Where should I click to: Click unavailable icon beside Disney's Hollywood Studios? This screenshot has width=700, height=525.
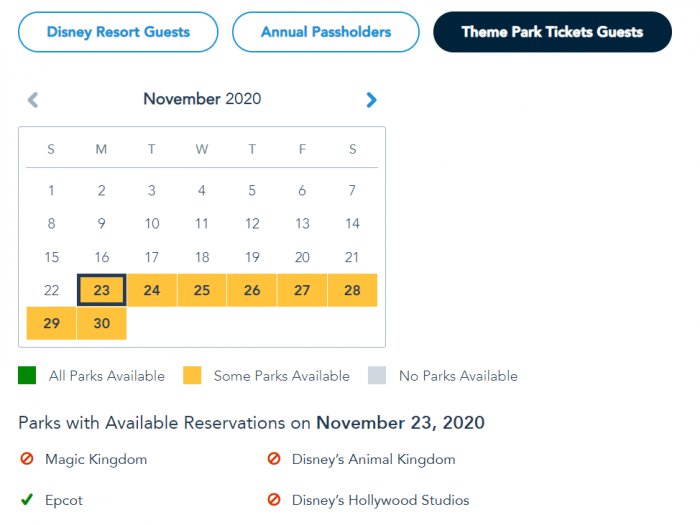point(274,500)
